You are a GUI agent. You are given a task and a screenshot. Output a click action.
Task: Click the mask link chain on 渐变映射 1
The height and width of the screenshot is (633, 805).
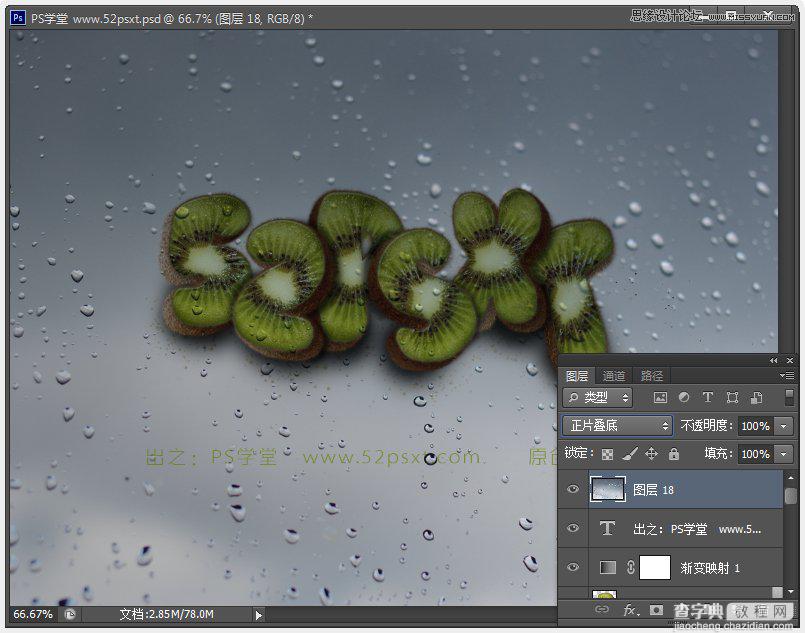[631, 567]
